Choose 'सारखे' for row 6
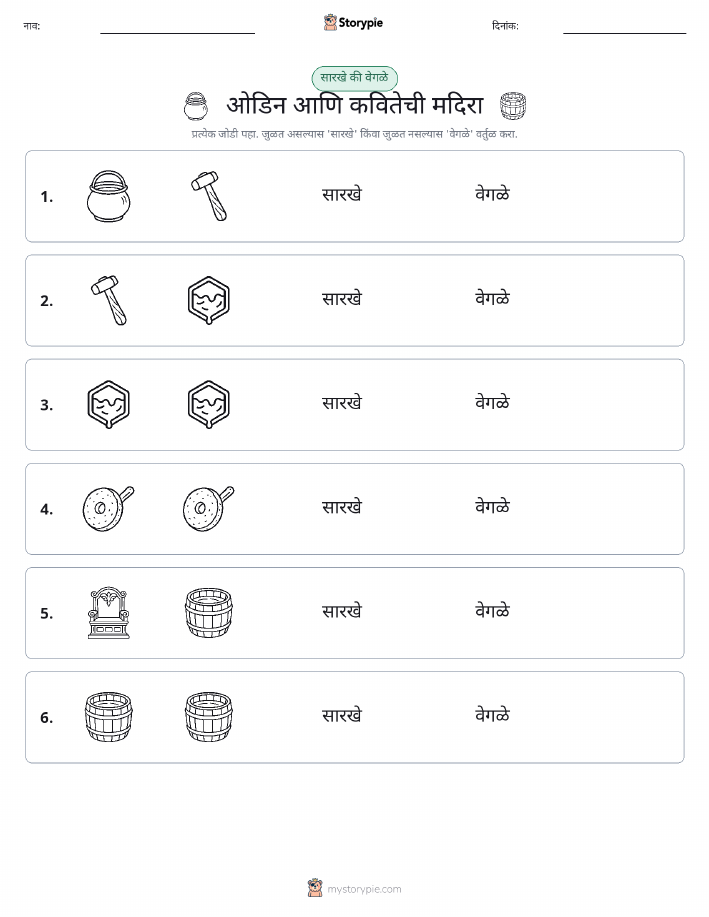Image resolution: width=709 pixels, height=917 pixels. [x=342, y=715]
